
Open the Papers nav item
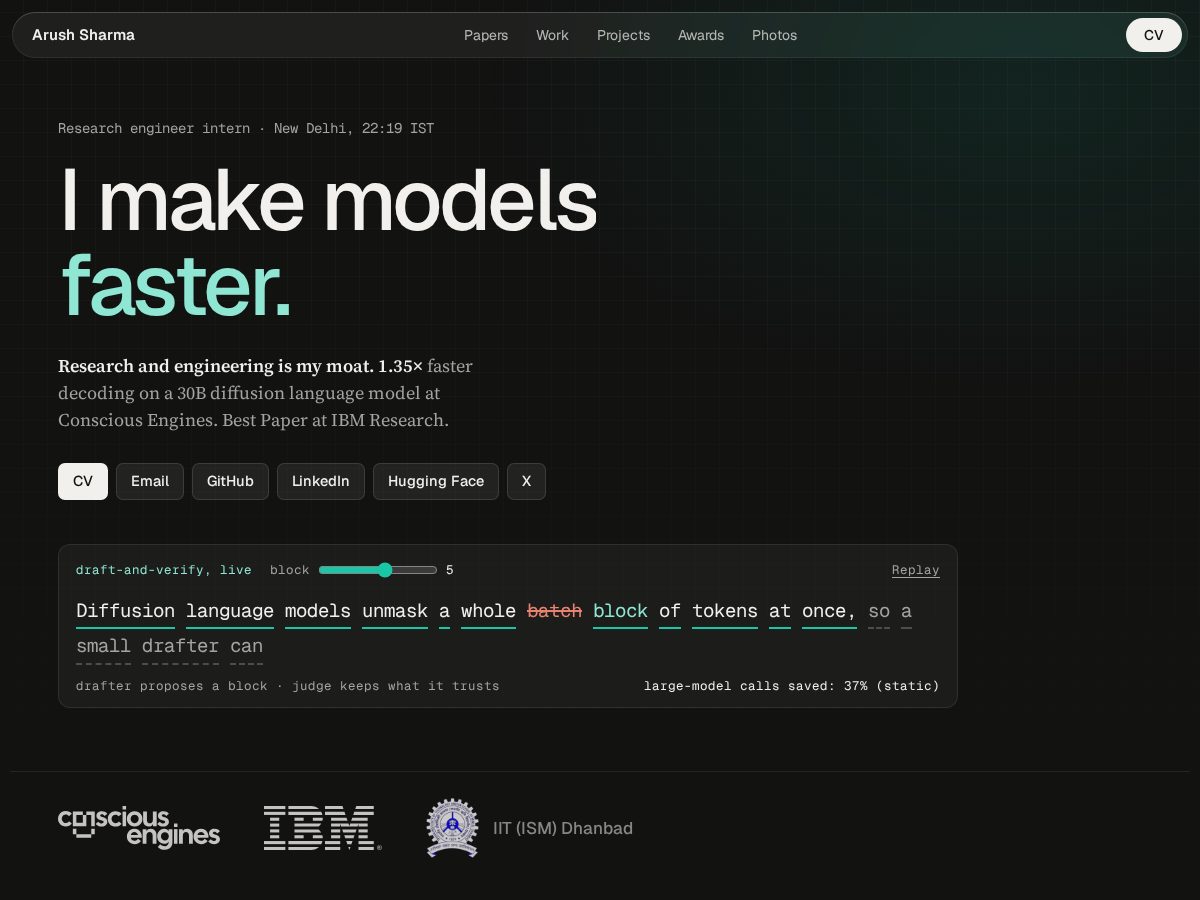click(x=486, y=35)
